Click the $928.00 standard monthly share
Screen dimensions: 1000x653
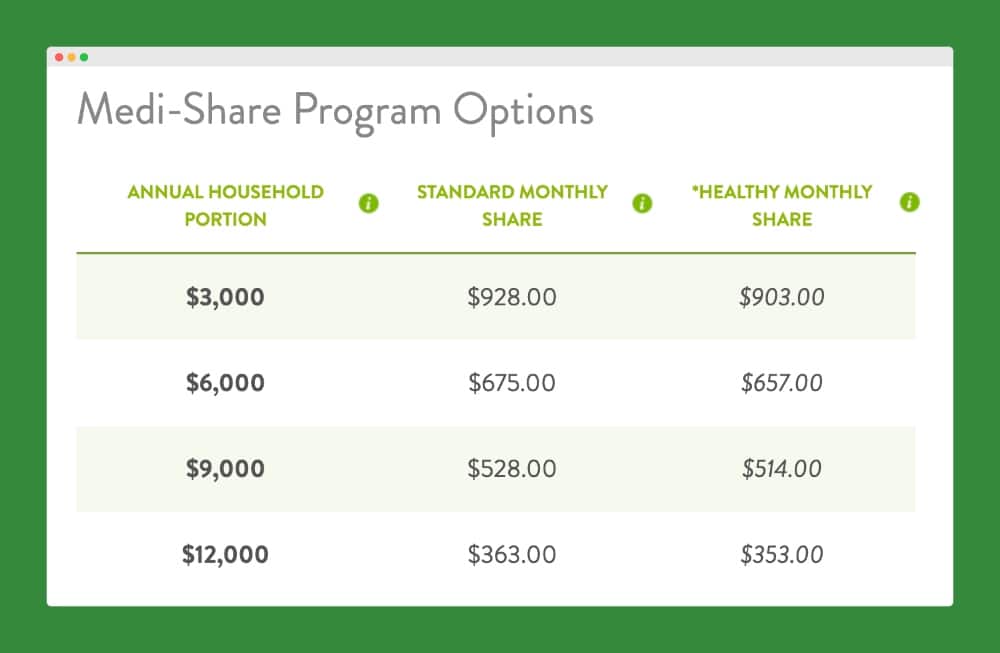click(512, 297)
